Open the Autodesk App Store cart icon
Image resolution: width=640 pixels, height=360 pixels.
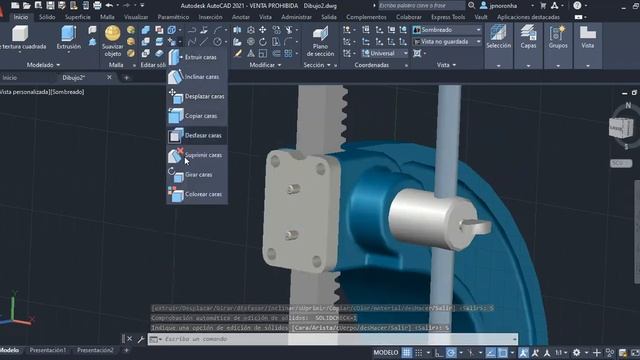(x=543, y=5)
